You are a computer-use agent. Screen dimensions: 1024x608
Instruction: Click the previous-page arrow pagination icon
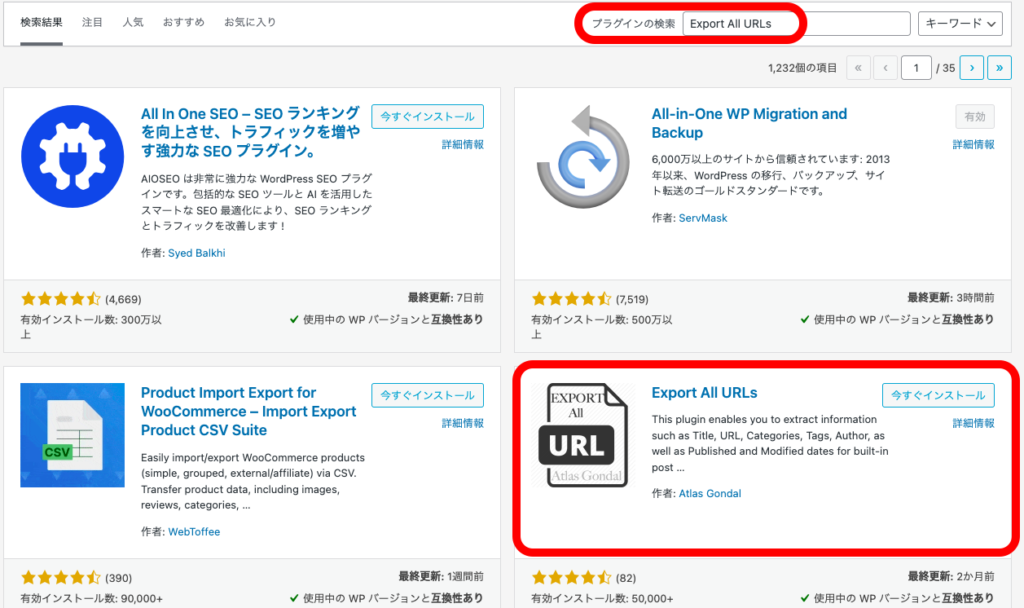pos(885,67)
